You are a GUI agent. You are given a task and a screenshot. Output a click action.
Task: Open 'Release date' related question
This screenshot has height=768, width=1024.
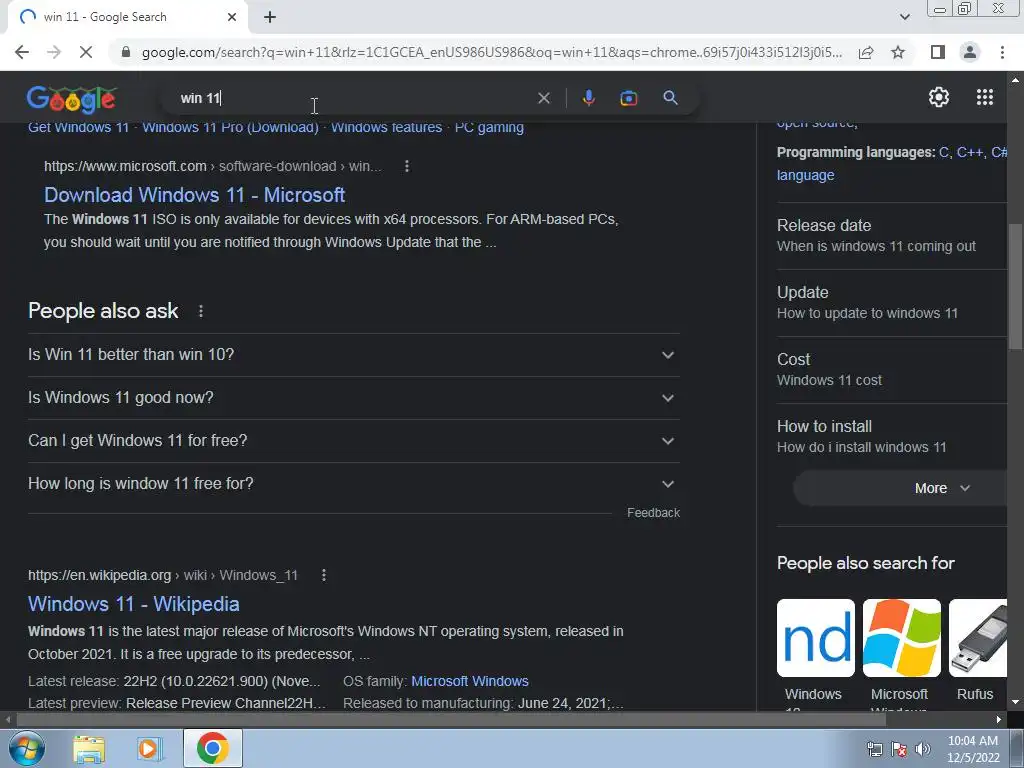pos(891,235)
